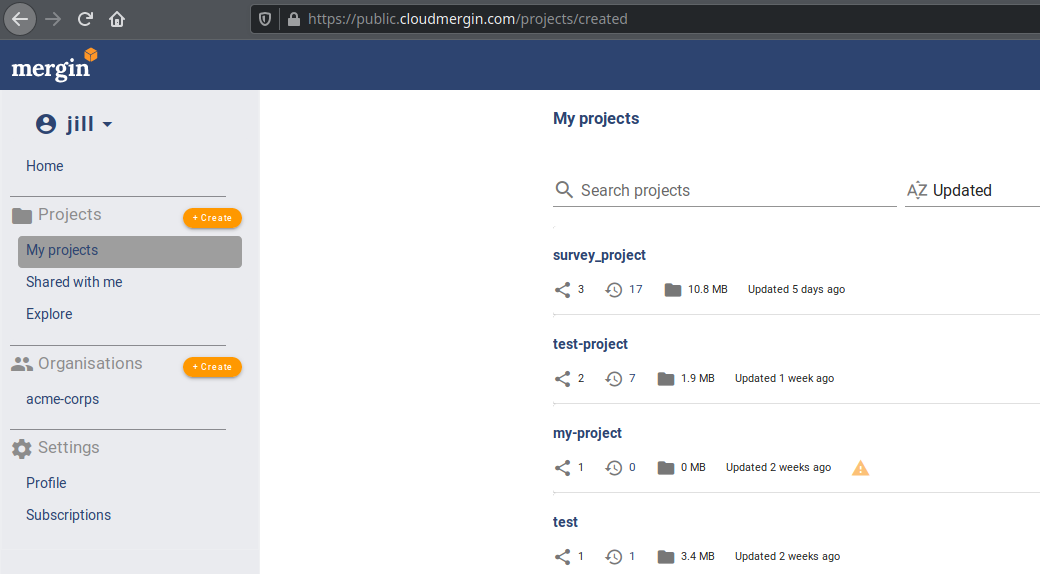Open the Updated sort dropdown
This screenshot has width=1040, height=574.
click(x=972, y=190)
